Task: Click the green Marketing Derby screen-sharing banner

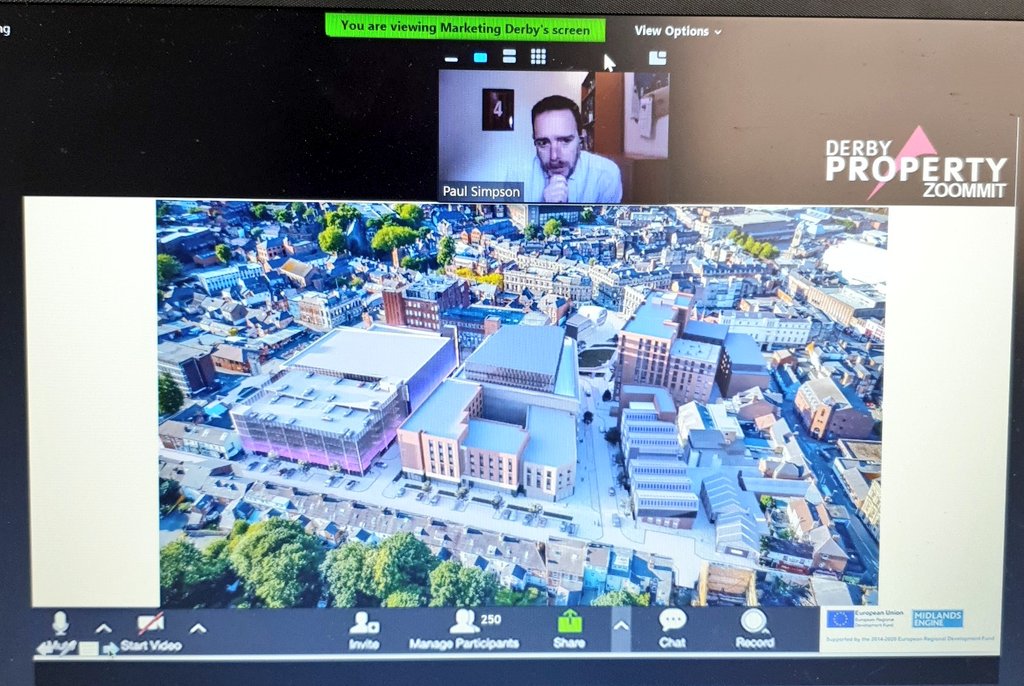Action: tap(465, 28)
